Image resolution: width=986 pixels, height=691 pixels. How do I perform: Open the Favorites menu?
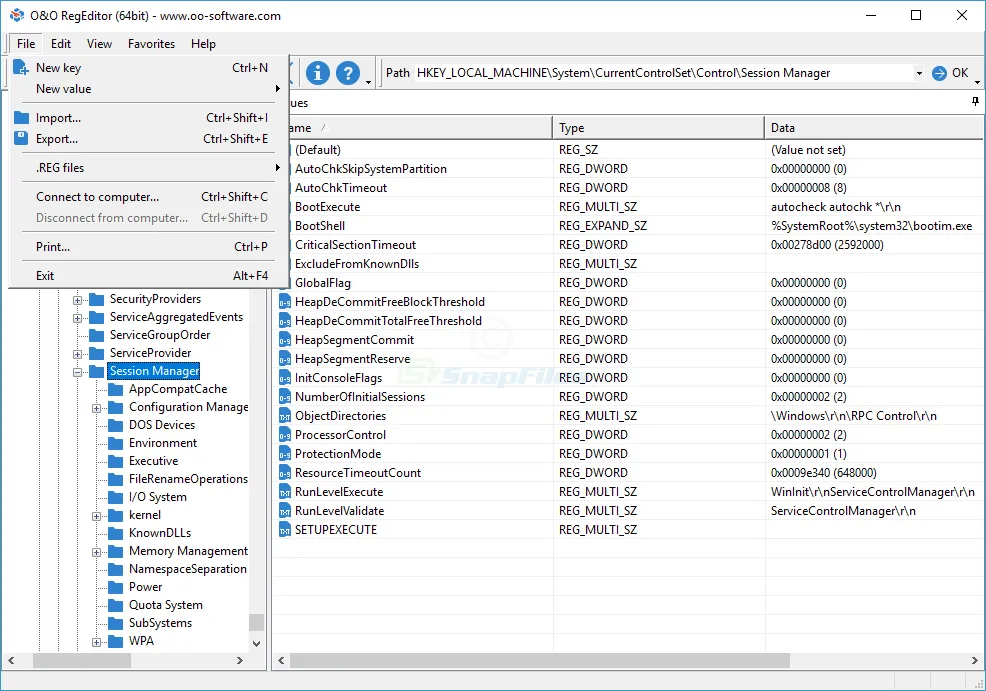[x=151, y=43]
